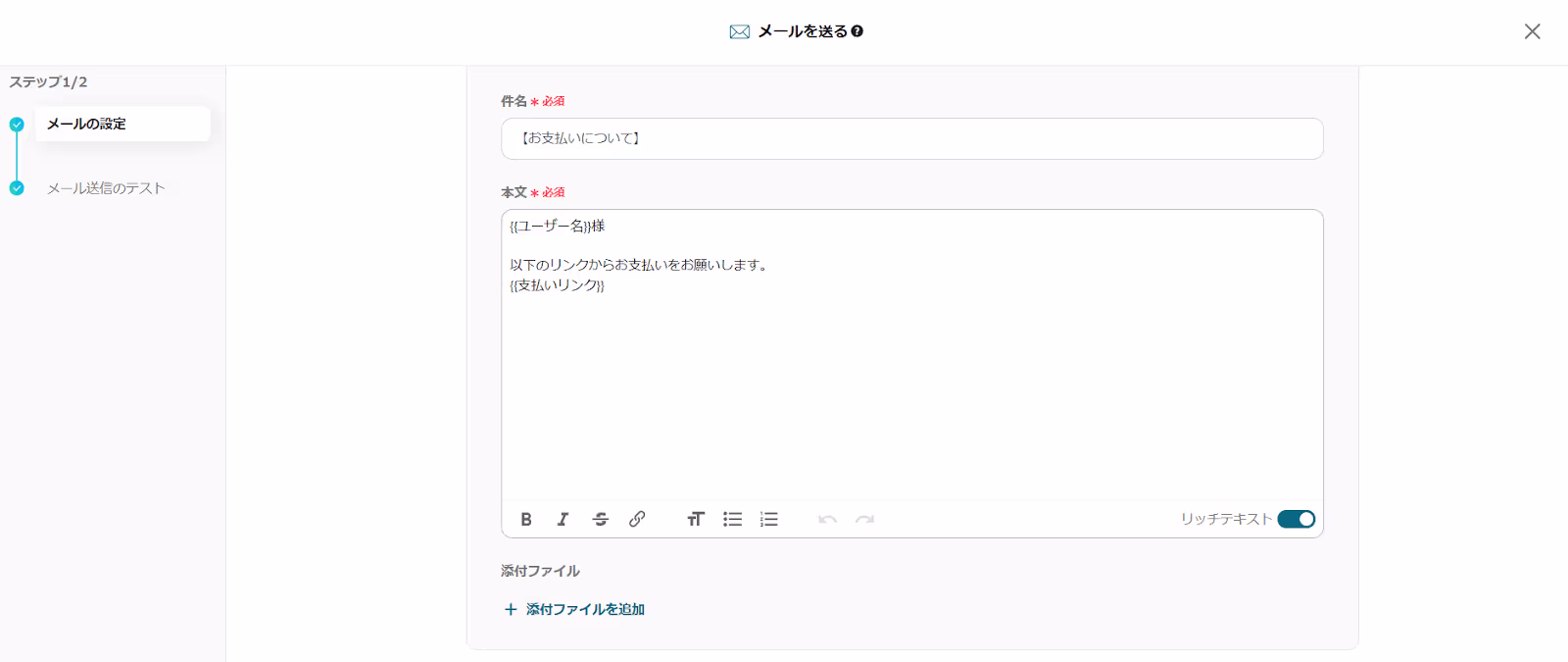
Task: Click the リッチテキスト label
Action: (1226, 519)
